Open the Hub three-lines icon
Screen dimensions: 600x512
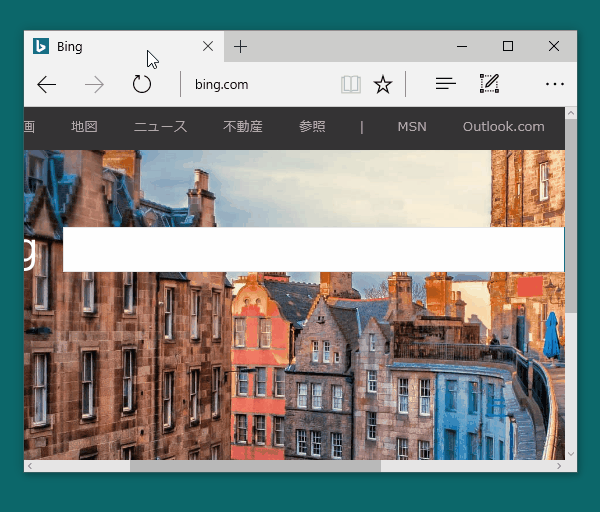(x=445, y=83)
